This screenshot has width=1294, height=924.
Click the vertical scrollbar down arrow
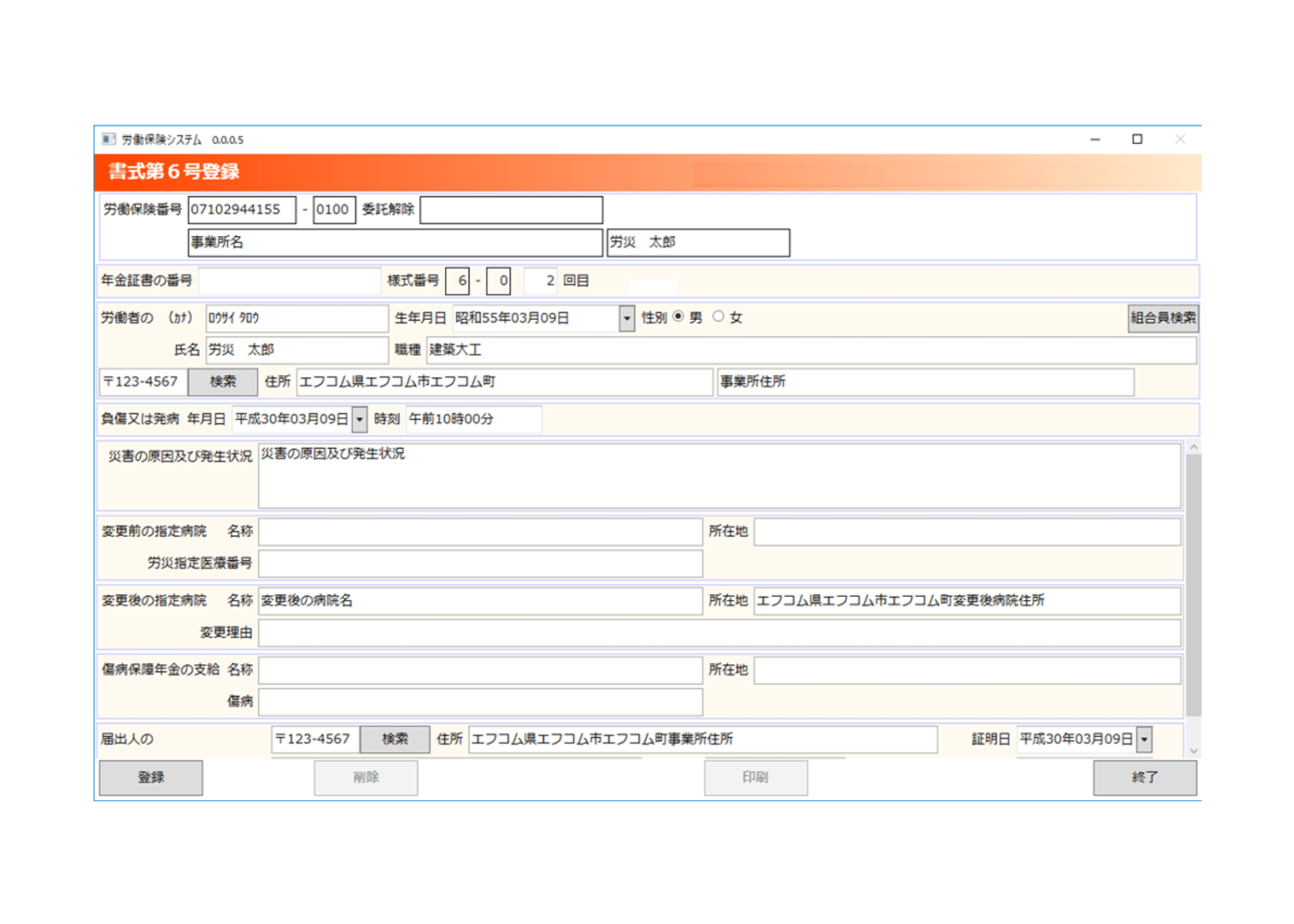1194,750
